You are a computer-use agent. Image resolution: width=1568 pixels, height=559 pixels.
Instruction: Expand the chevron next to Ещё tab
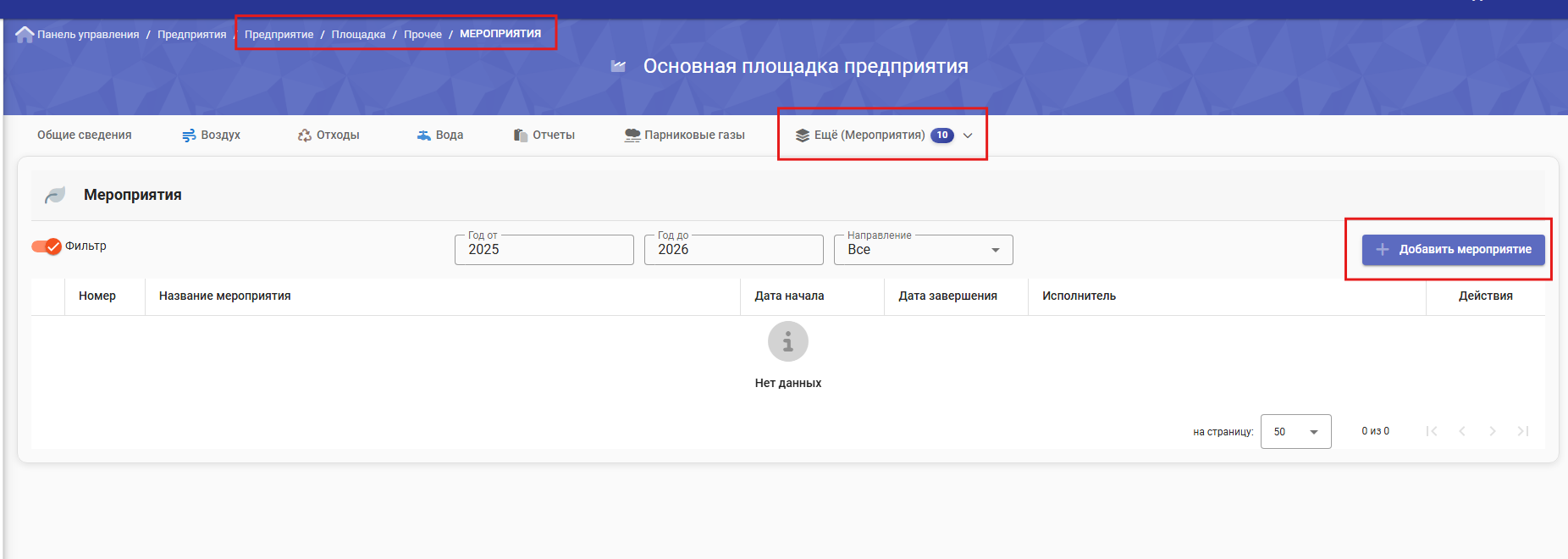968,136
